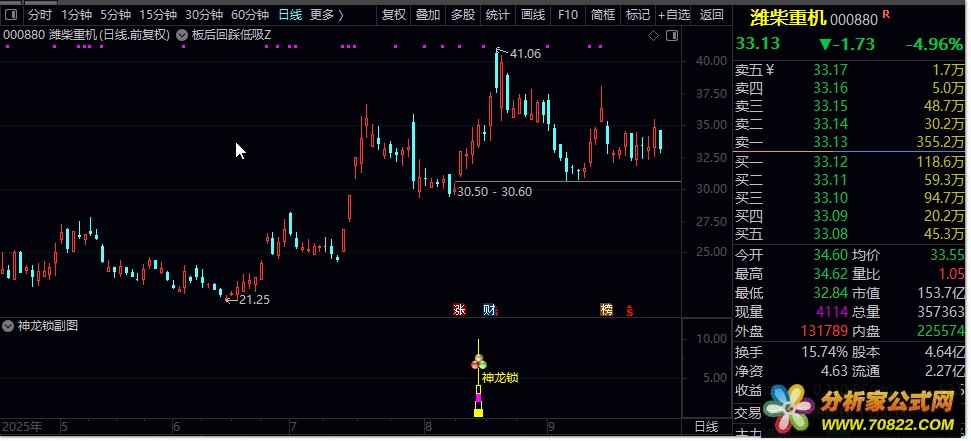Click the stock name 潍柴重机 in quote panel
The width and height of the screenshot is (971, 441).
pos(788,18)
